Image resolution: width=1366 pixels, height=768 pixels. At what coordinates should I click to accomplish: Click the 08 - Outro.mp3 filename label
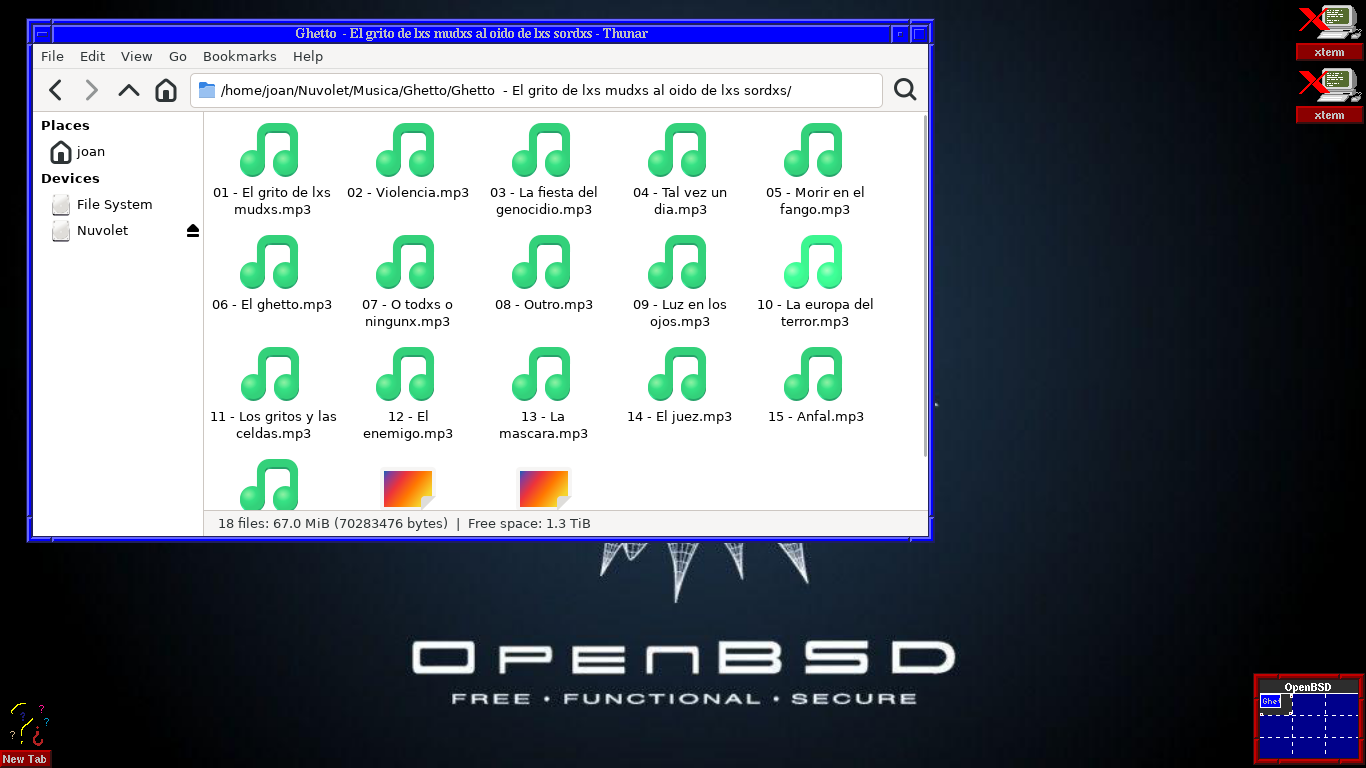coord(544,305)
